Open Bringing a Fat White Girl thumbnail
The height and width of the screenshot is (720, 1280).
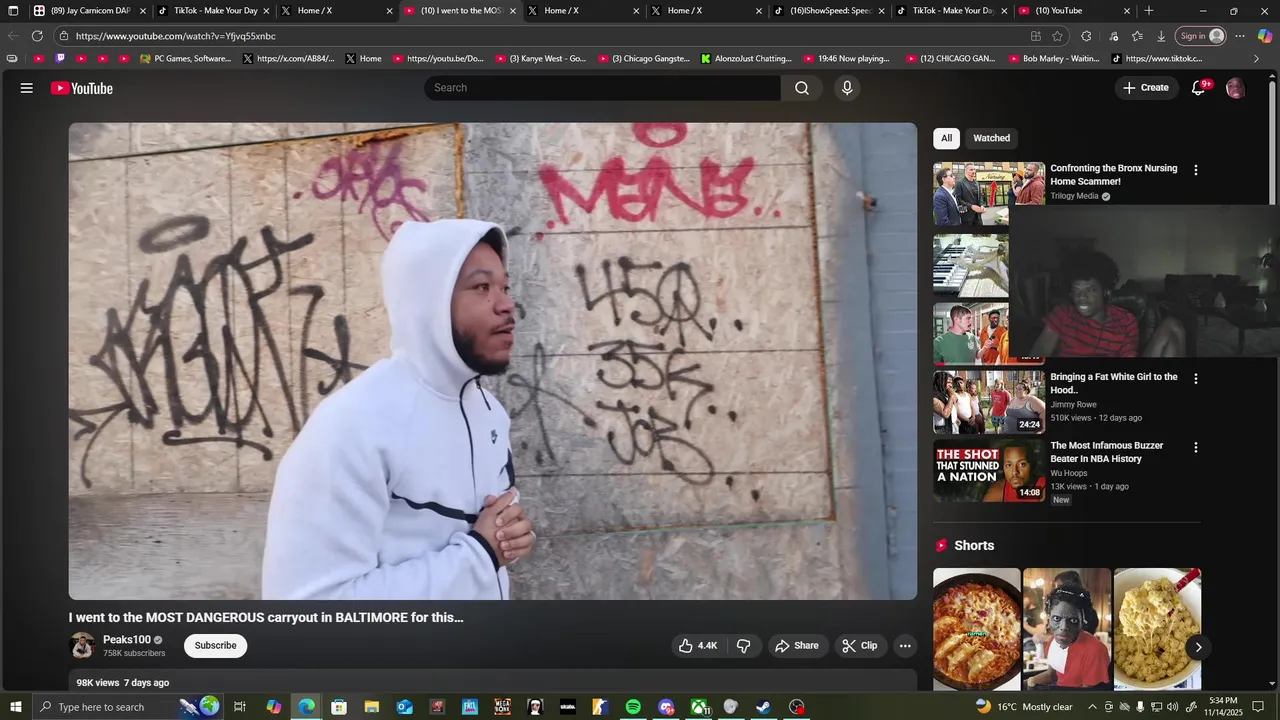[989, 402]
